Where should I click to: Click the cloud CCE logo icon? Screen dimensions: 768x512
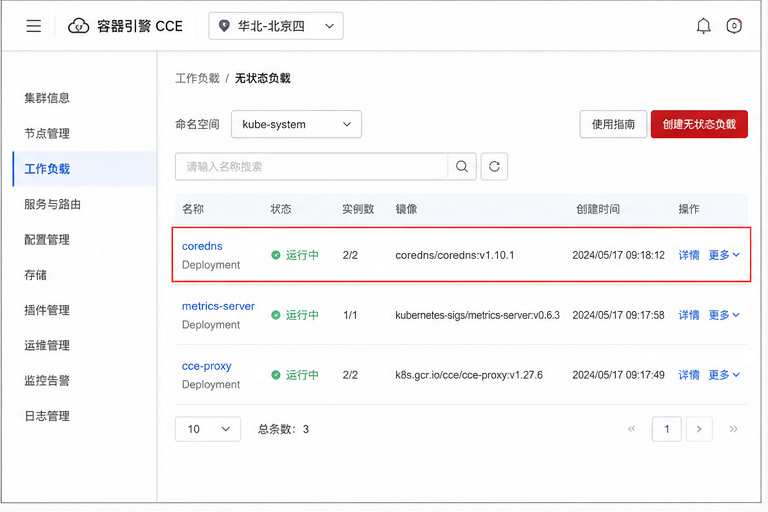[x=78, y=26]
